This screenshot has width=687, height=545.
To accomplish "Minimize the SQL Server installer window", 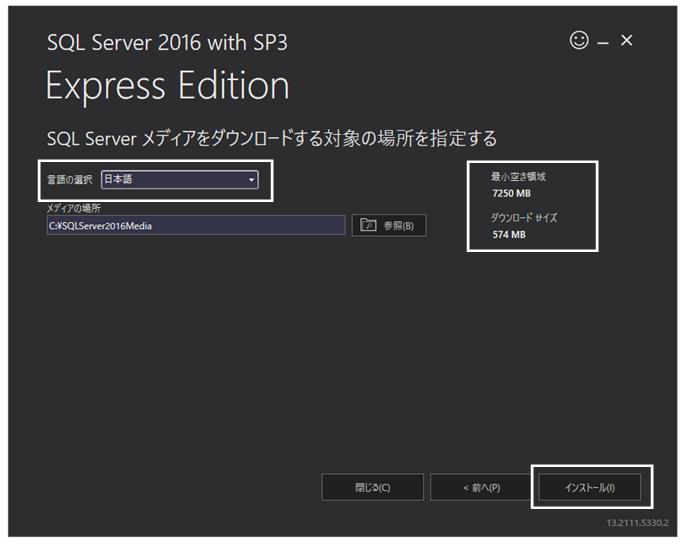I will [x=603, y=42].
